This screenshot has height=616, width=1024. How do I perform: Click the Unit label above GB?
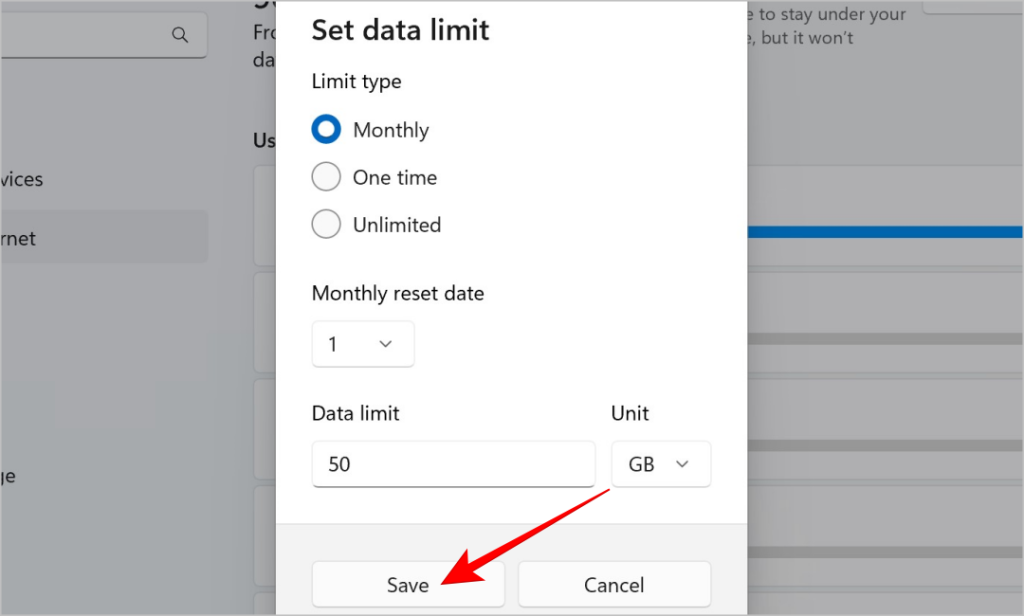pyautogui.click(x=630, y=413)
